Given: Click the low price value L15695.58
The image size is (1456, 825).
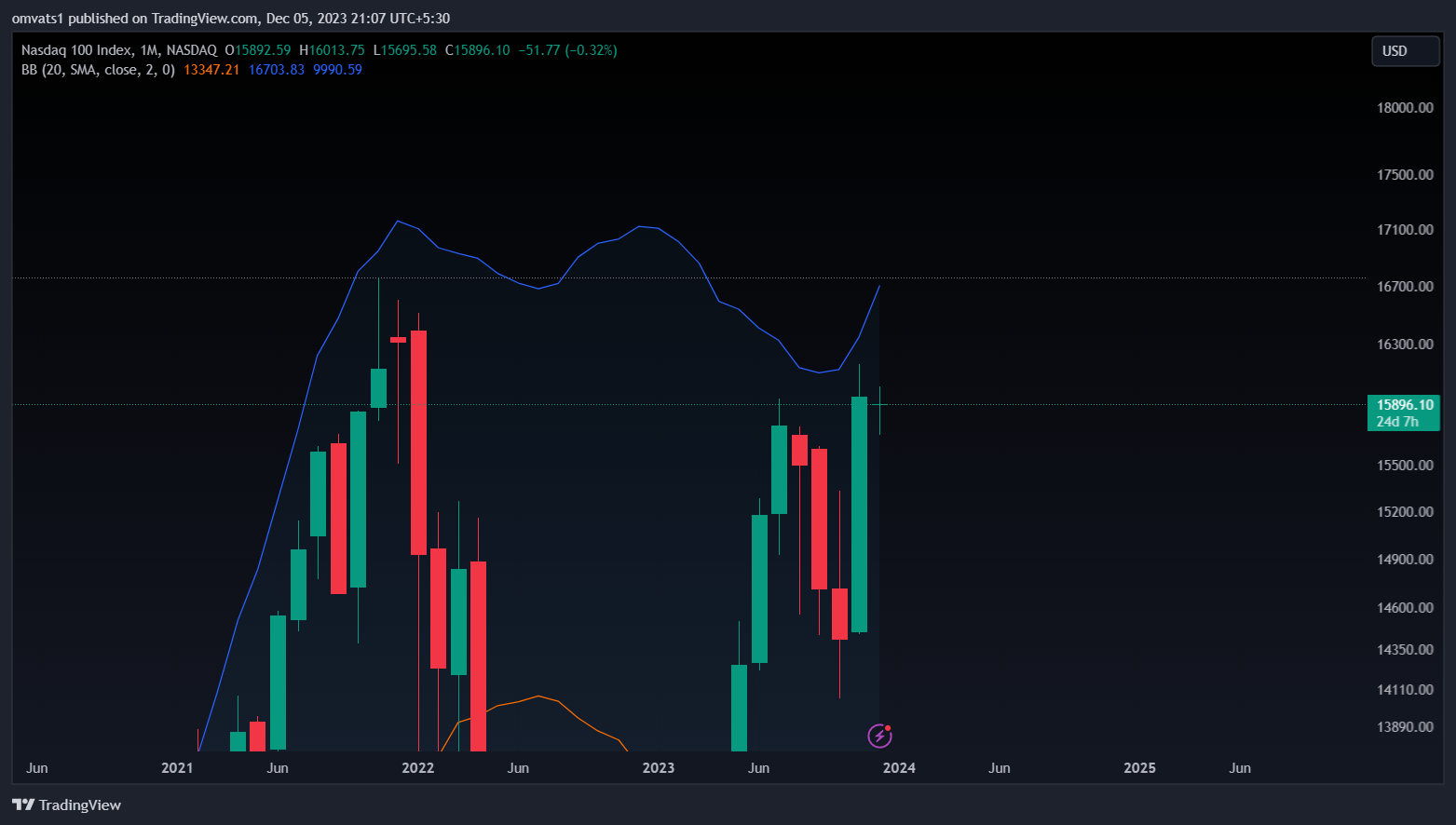Looking at the screenshot, I should click(x=404, y=50).
